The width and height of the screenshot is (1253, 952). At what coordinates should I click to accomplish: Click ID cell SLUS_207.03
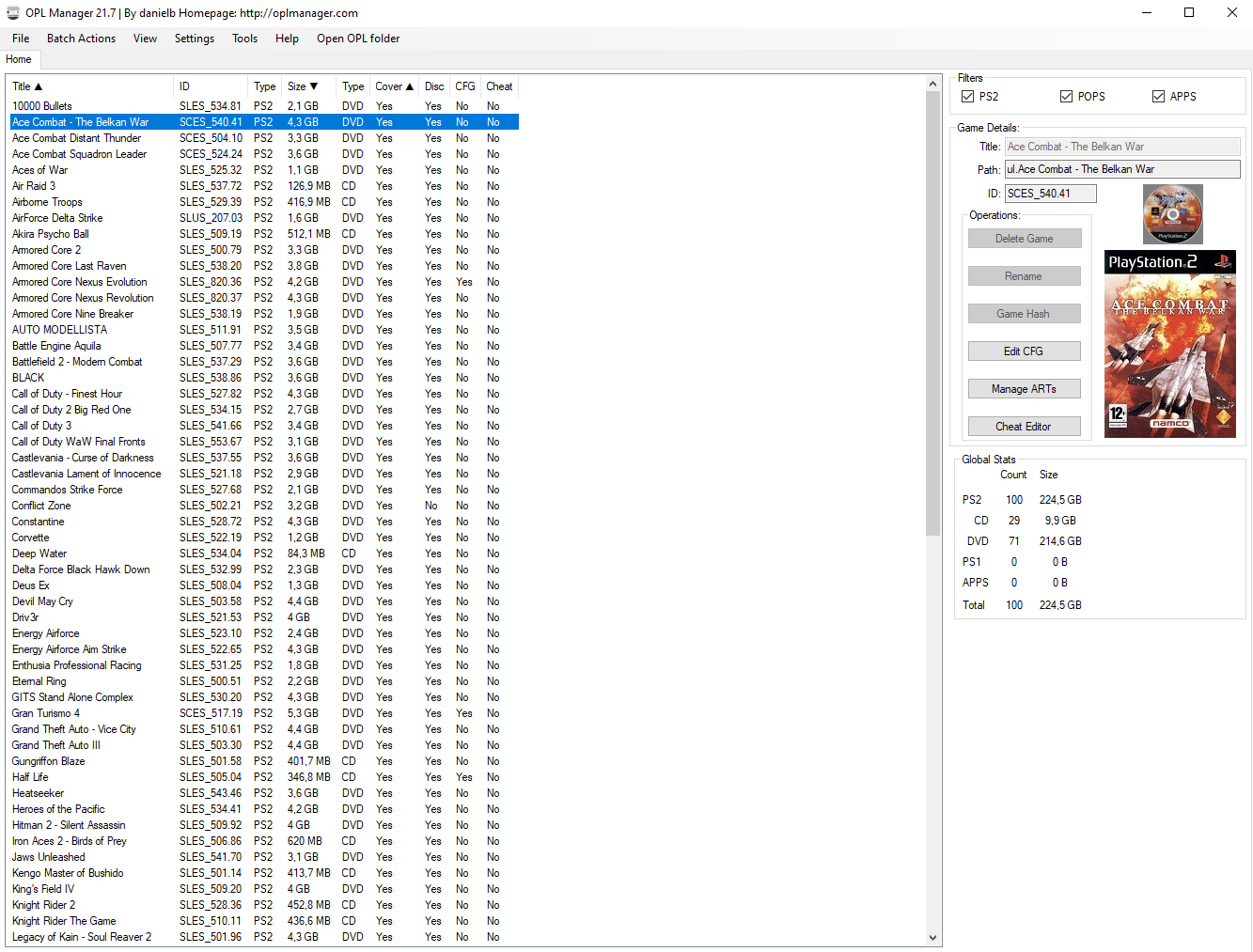coord(211,218)
